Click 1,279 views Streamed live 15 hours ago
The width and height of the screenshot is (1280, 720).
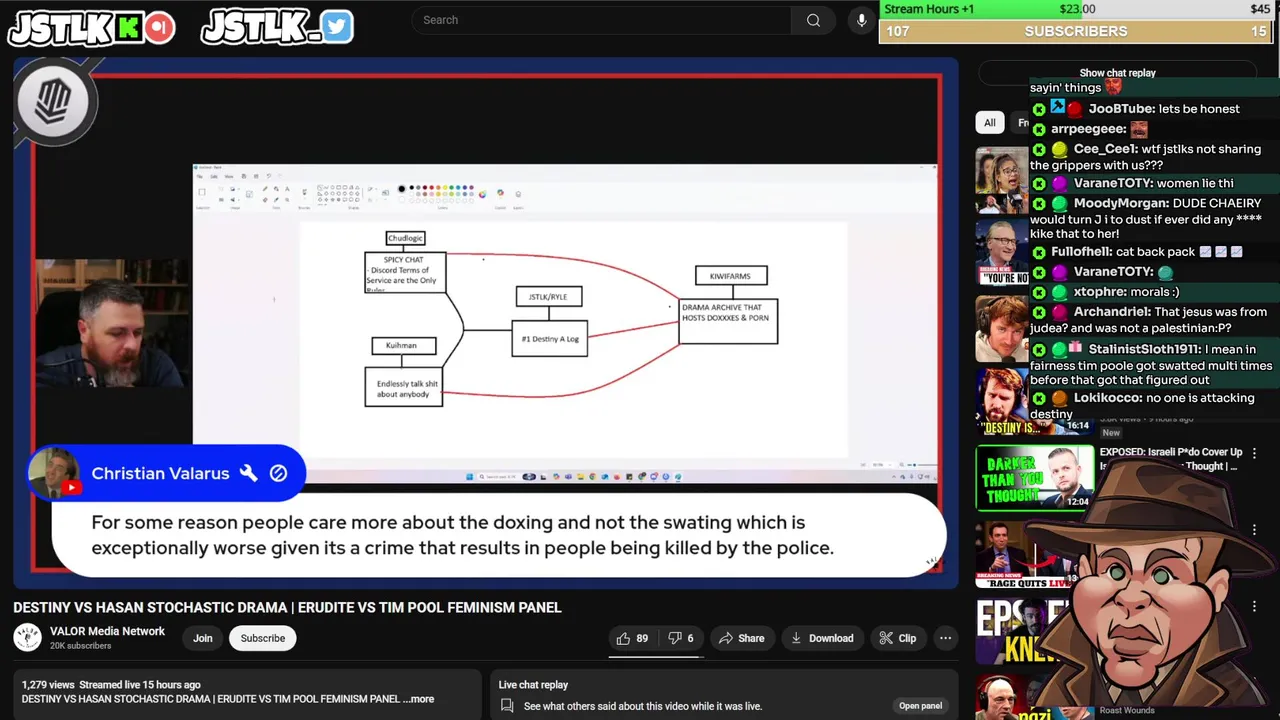[111, 685]
